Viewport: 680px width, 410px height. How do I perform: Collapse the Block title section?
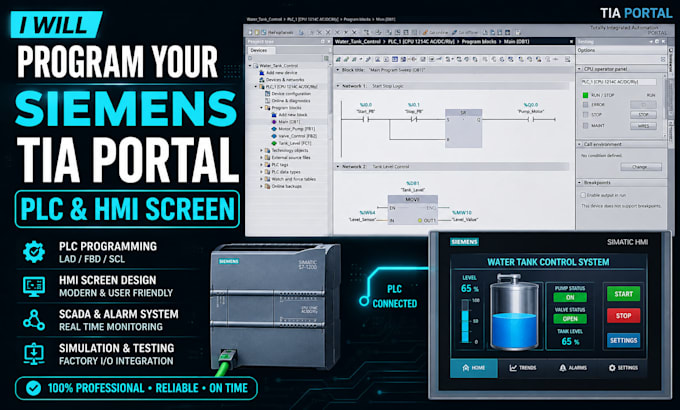click(x=338, y=69)
